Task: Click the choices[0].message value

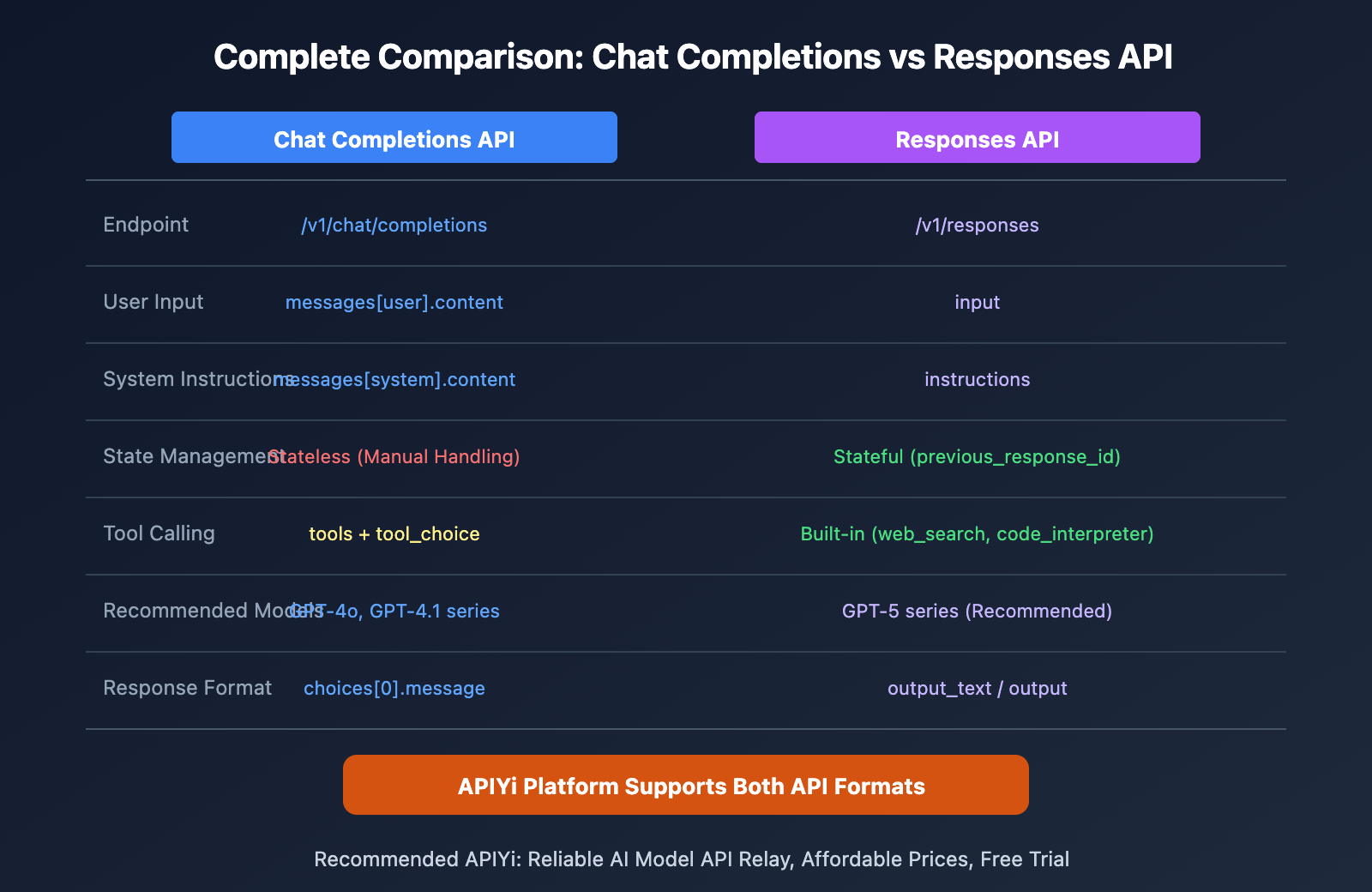Action: 394,688
